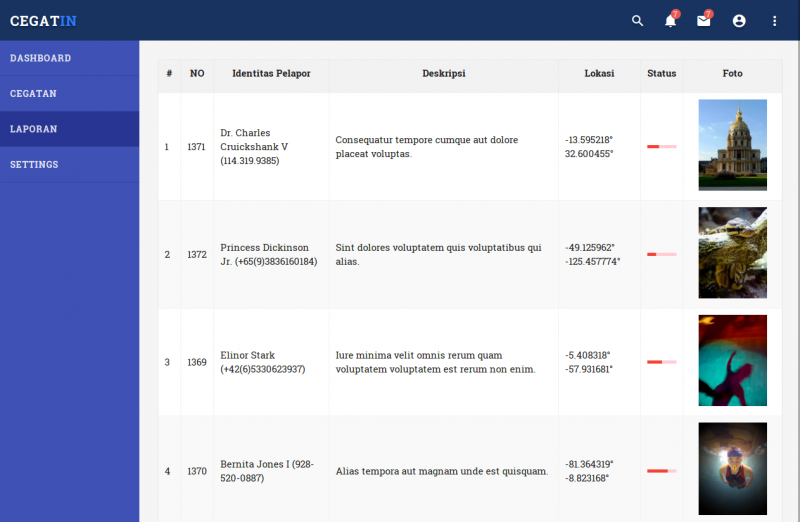Open the three-dot more options menu
The height and width of the screenshot is (522, 800).
(774, 20)
